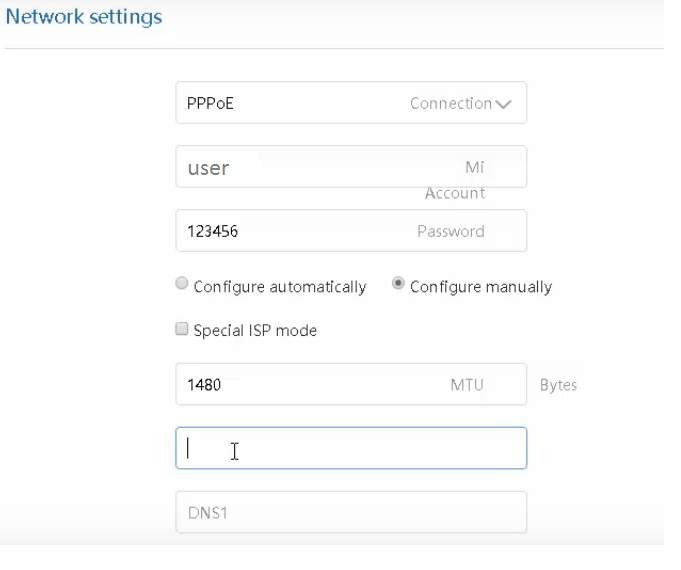Focus the MTU field showing 1480

(300, 385)
